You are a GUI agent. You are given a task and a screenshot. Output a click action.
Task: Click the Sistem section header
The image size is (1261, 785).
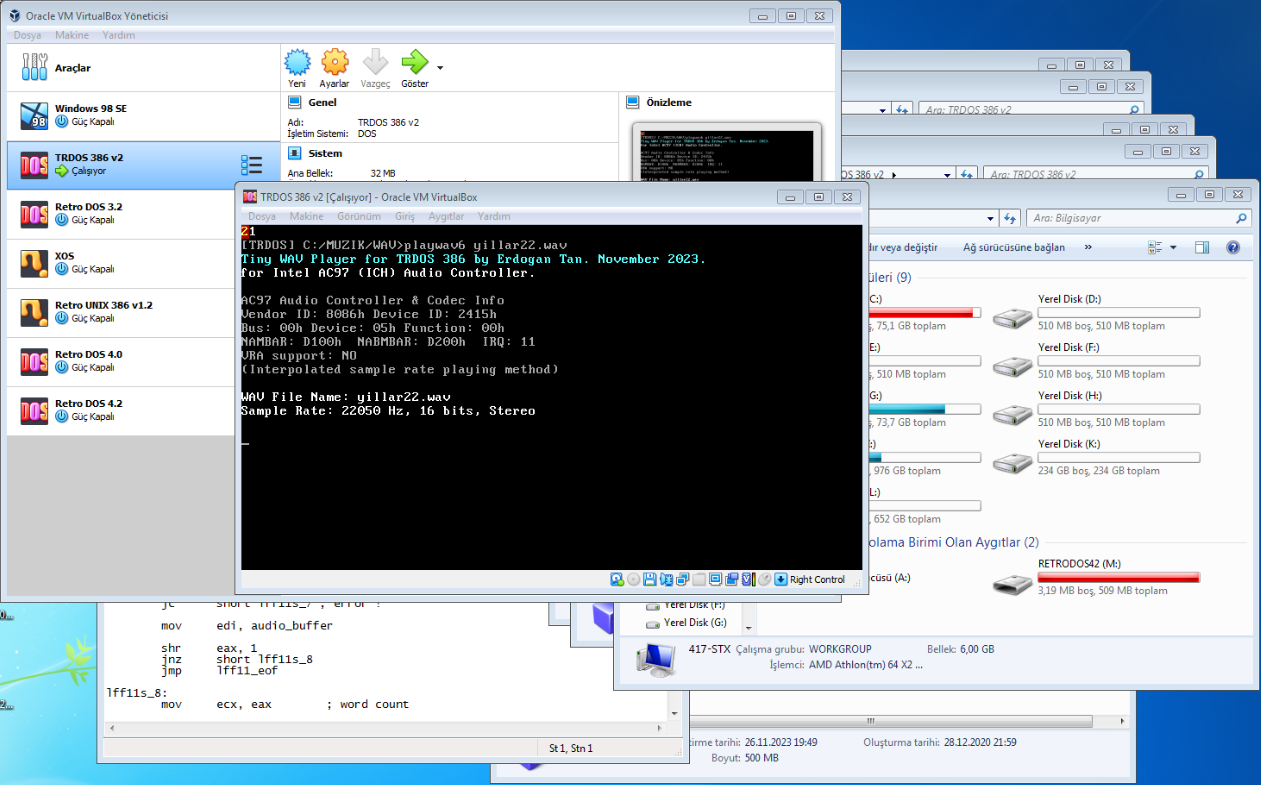(x=325, y=153)
